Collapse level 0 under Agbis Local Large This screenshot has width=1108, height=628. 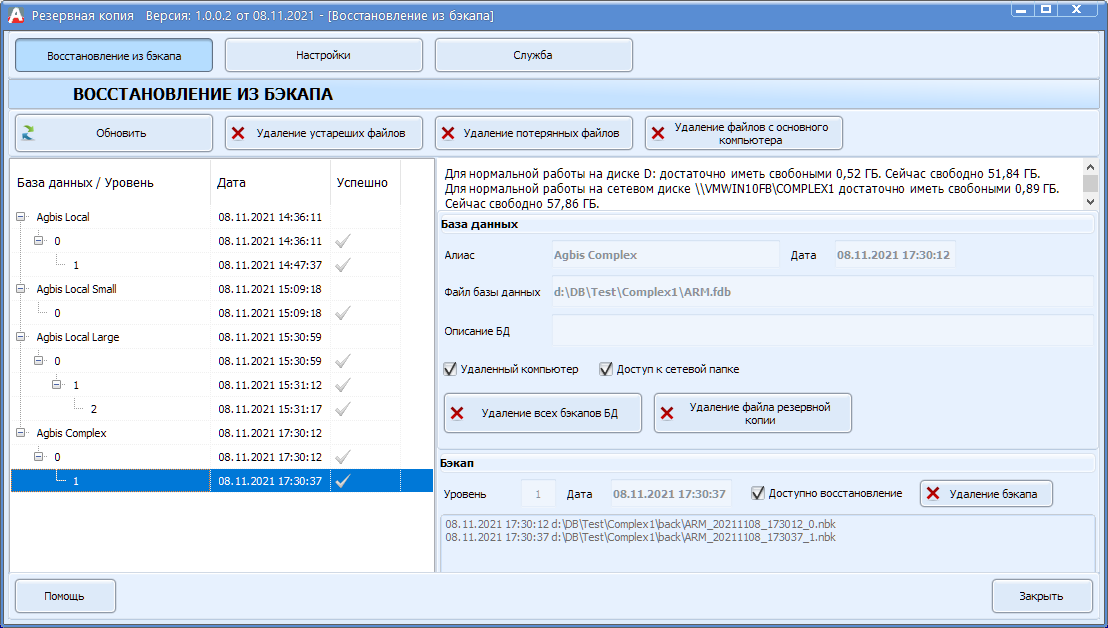pos(39,361)
